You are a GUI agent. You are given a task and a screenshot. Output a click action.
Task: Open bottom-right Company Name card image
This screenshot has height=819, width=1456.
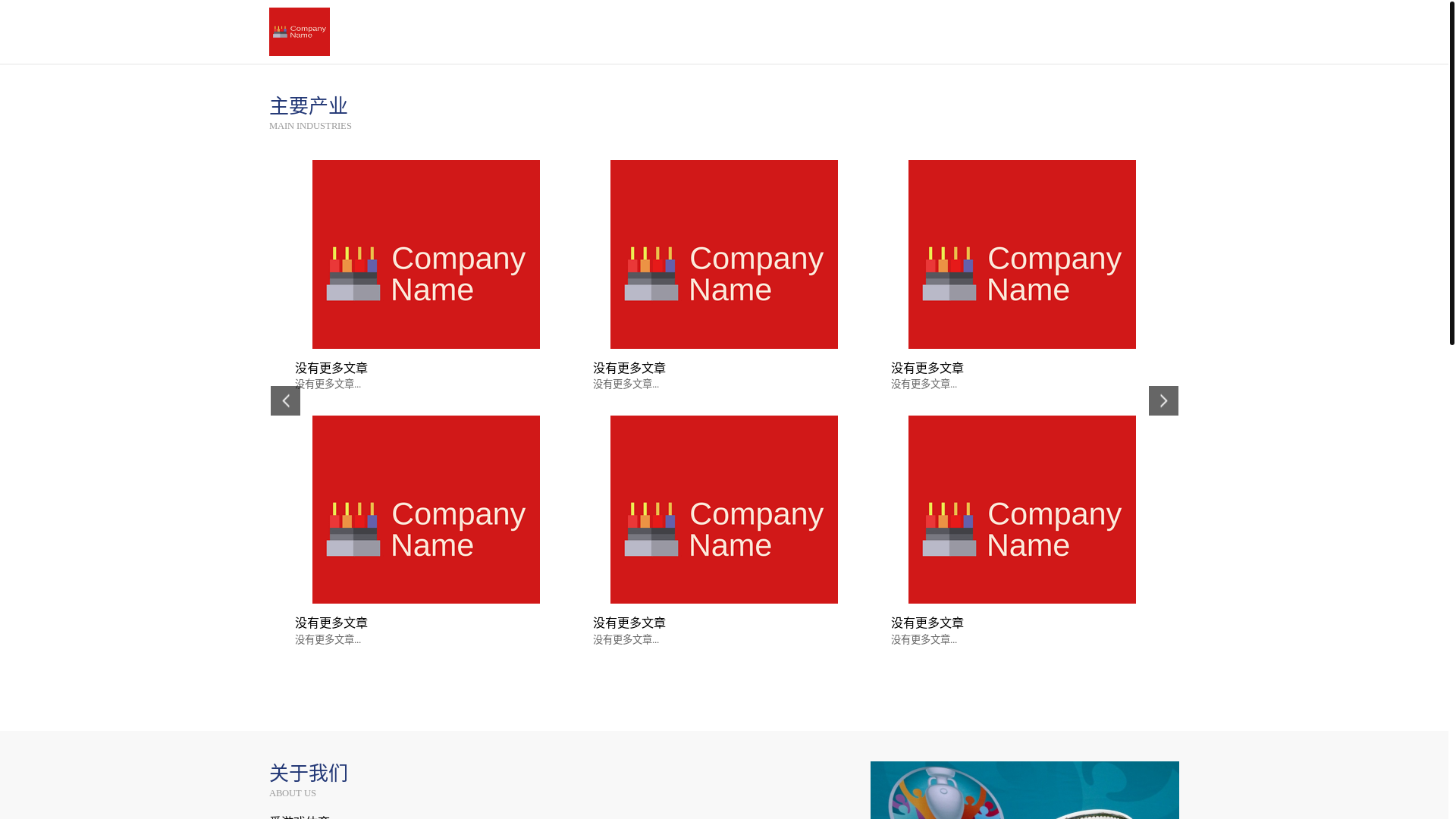tap(1022, 510)
